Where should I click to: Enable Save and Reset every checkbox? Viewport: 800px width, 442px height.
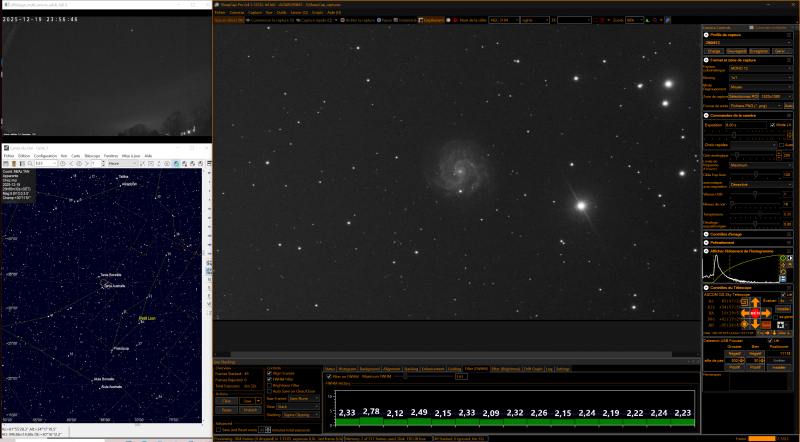tap(218, 430)
